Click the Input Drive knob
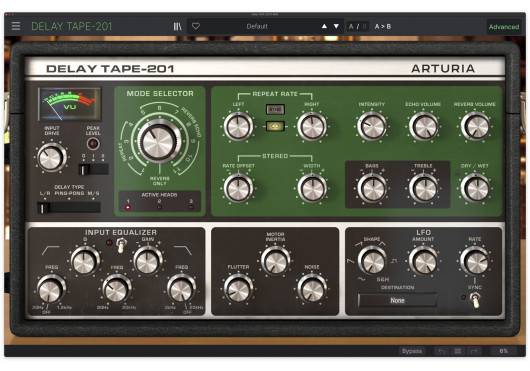530x371 pixels. pyautogui.click(x=51, y=157)
